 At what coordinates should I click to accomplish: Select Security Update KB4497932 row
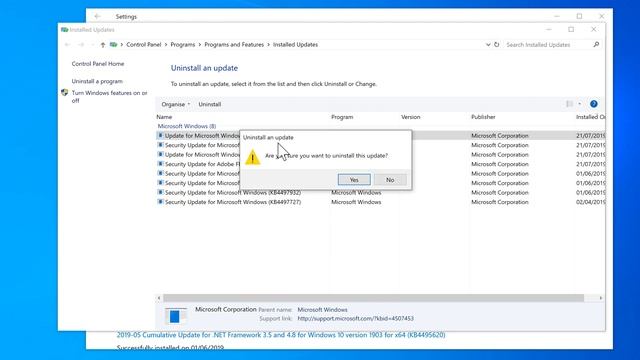[x=380, y=193]
